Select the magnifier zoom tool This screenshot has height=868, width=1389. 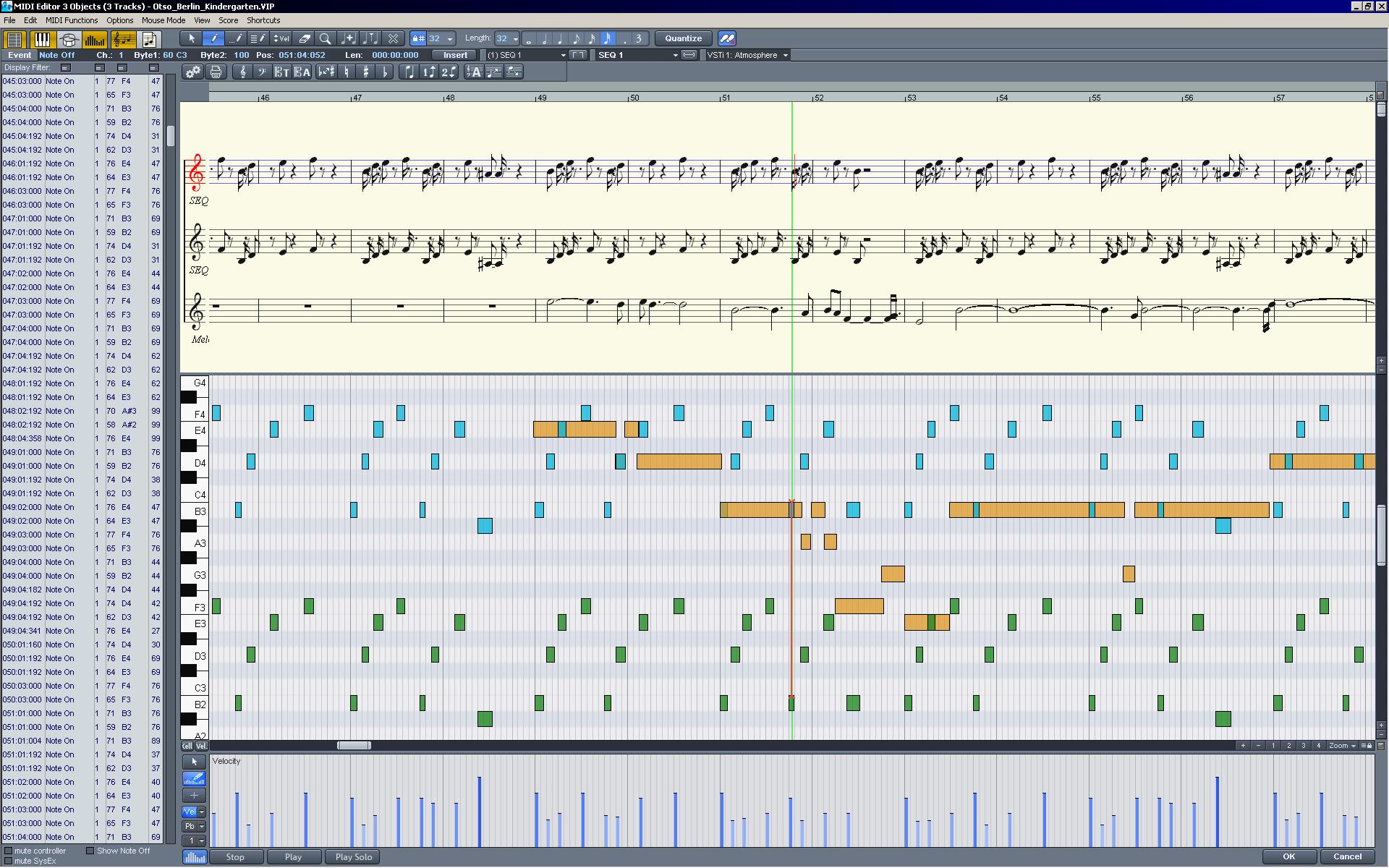click(x=326, y=38)
